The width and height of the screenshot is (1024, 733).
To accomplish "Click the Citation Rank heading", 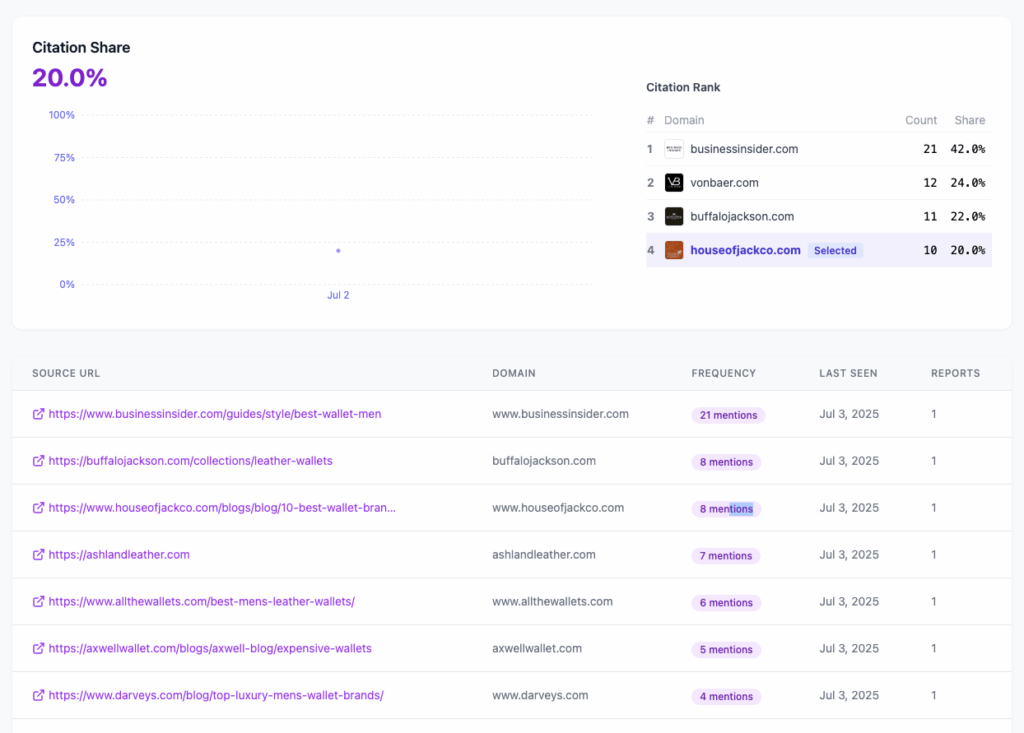I will pos(683,88).
